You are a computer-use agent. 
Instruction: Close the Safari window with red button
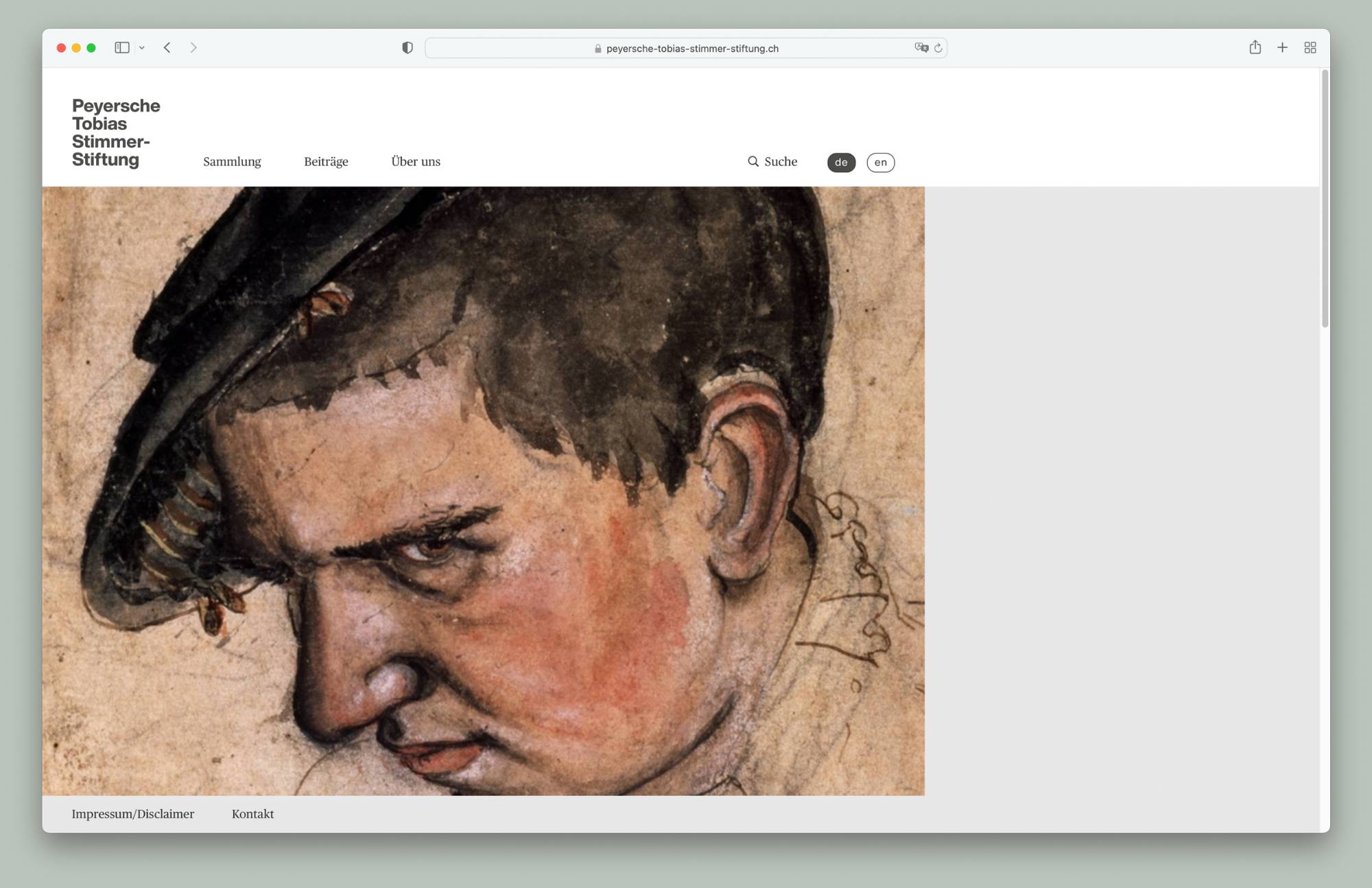(61, 47)
